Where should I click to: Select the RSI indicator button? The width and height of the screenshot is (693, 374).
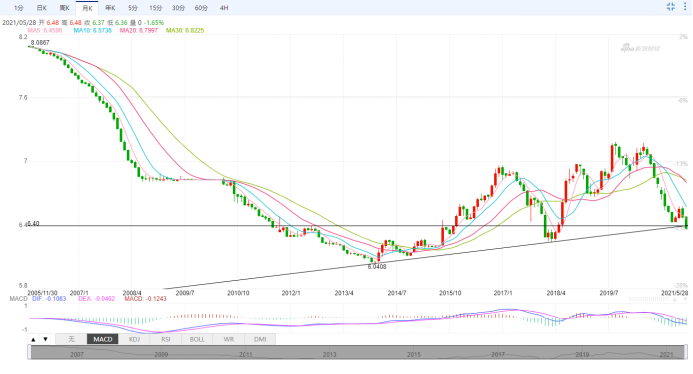point(166,339)
